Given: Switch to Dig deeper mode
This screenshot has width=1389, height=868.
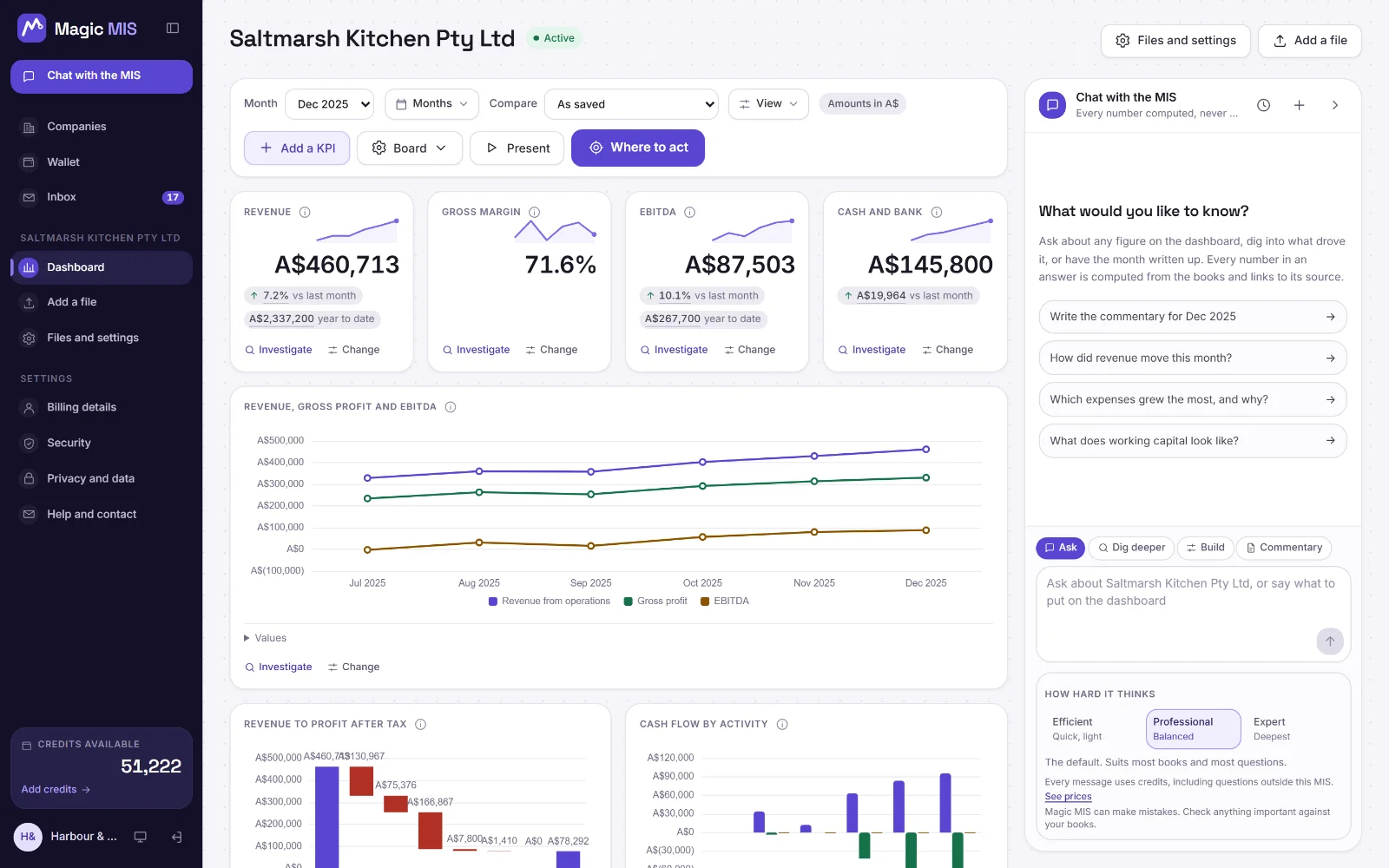Looking at the screenshot, I should [1131, 548].
